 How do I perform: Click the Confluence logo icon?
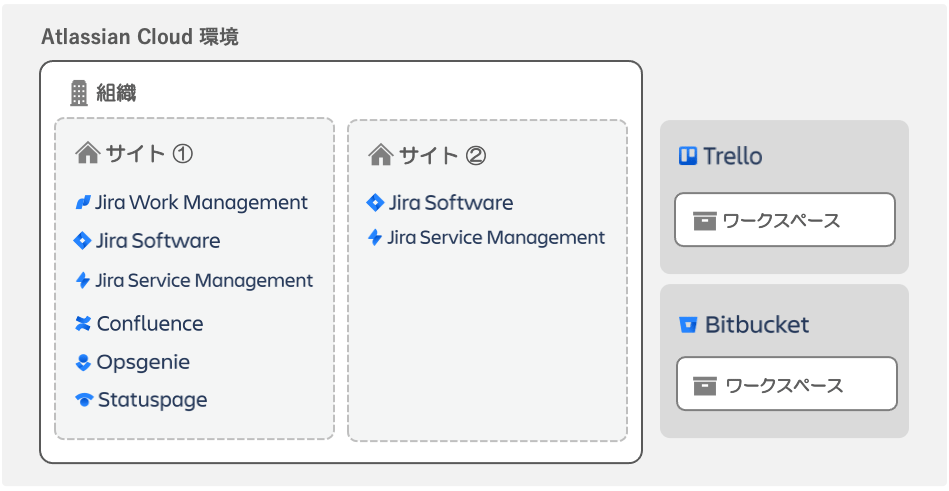pyautogui.click(x=83, y=323)
